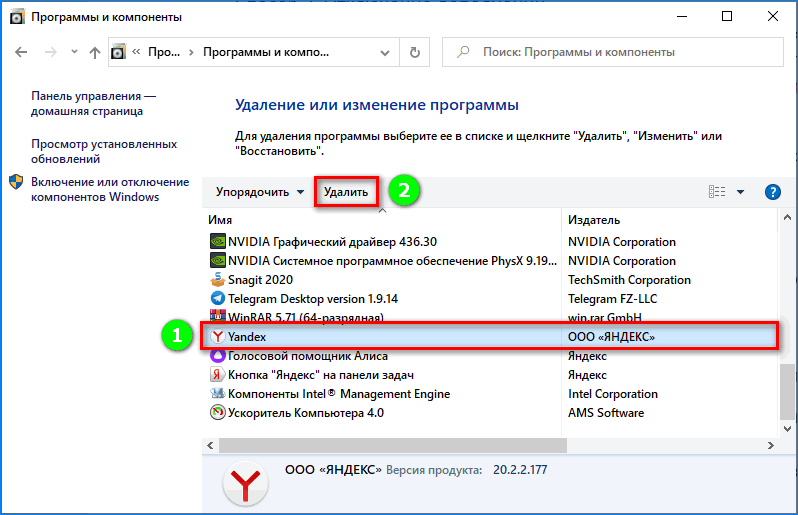Image resolution: width=798 pixels, height=515 pixels.
Task: Click the Удалить button
Action: click(346, 192)
